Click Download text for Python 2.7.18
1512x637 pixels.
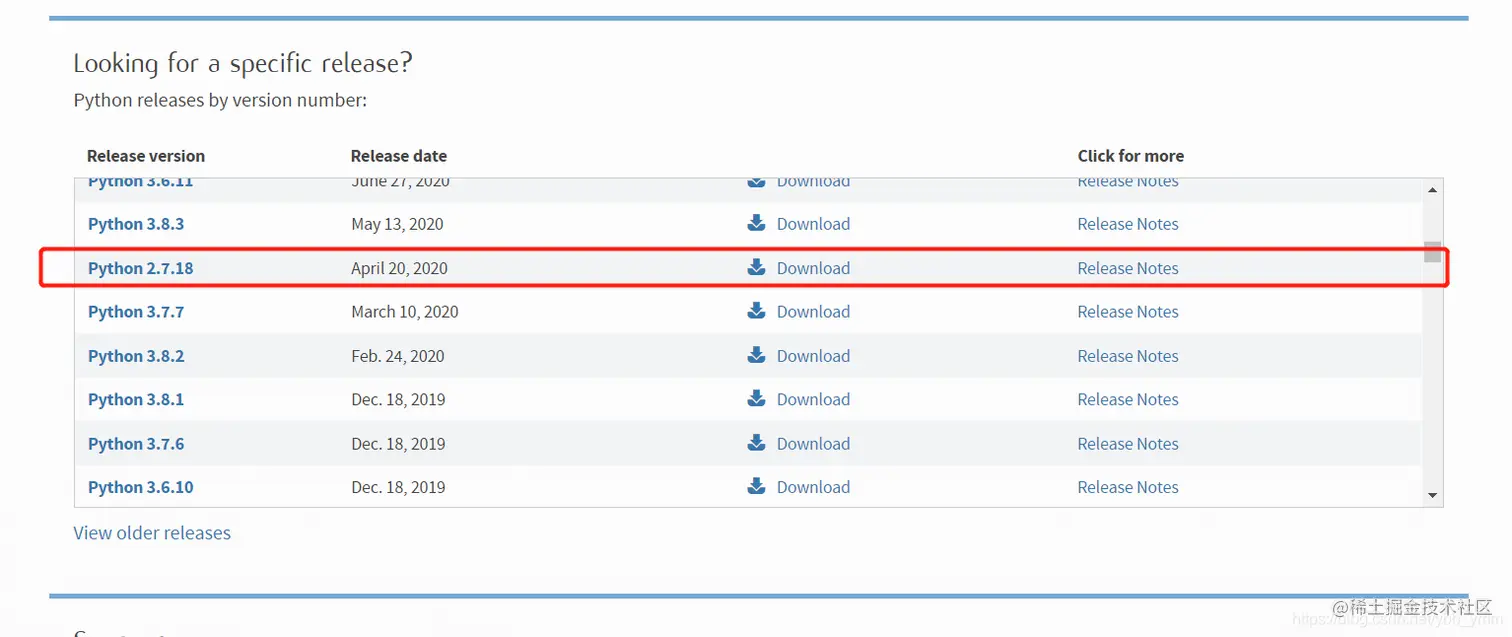tap(813, 268)
